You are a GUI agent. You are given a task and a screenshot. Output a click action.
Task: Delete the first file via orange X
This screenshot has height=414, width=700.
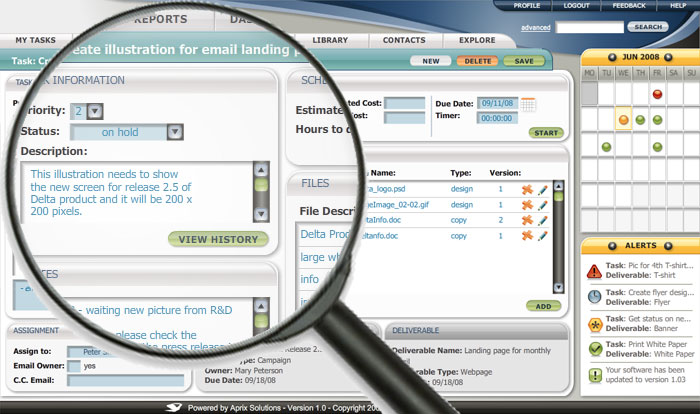click(x=527, y=189)
